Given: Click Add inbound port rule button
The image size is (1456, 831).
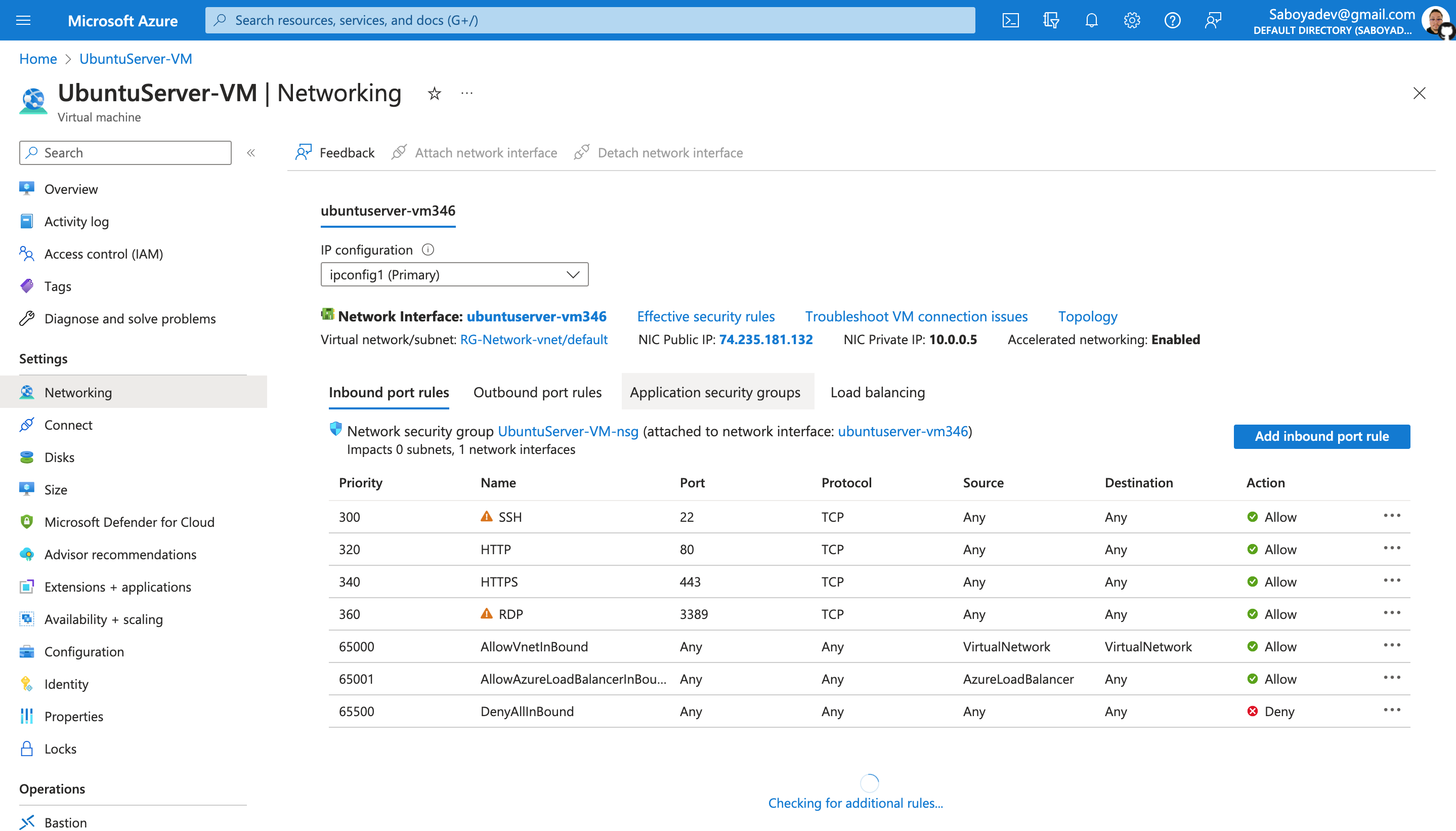Looking at the screenshot, I should pos(1321,437).
